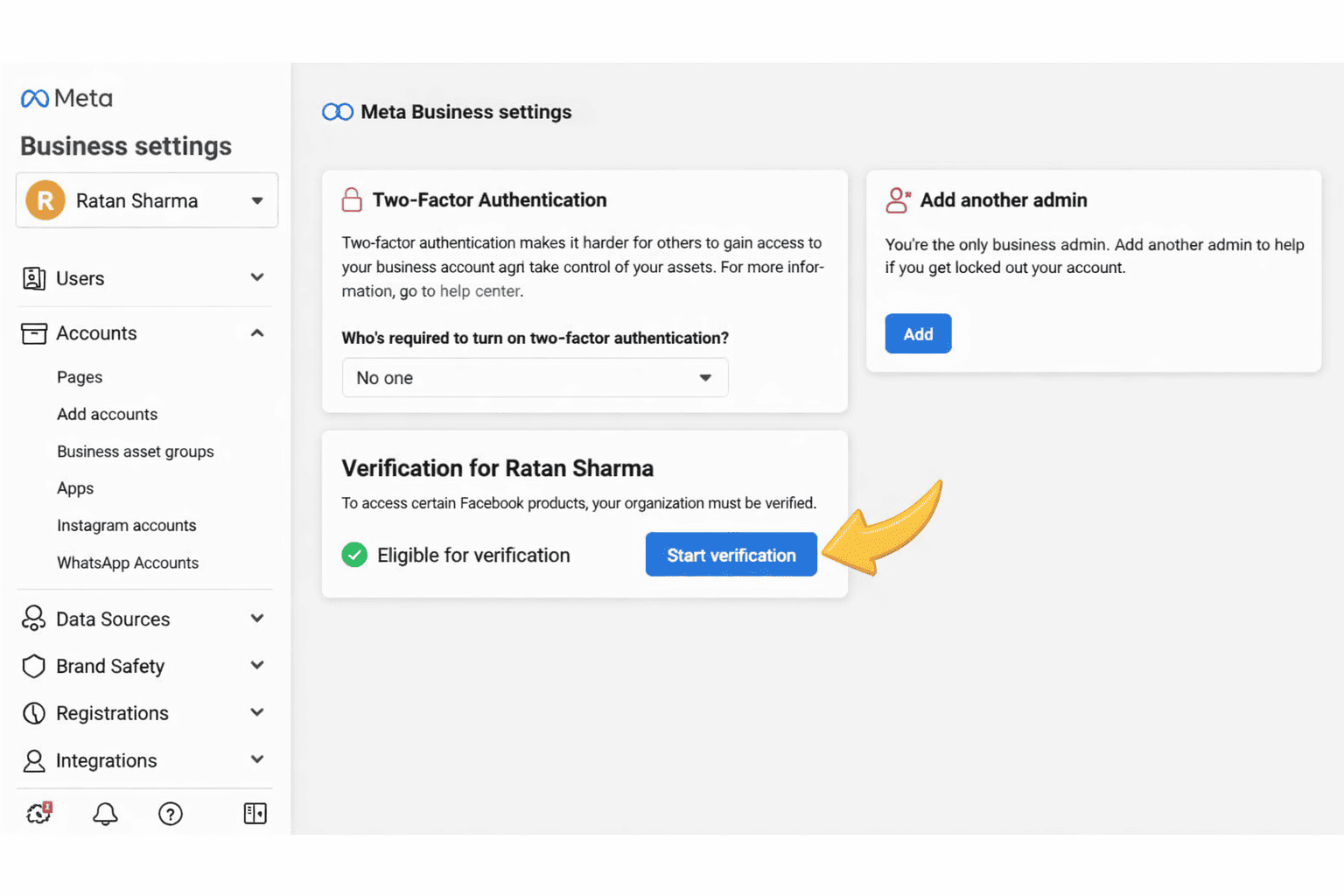Click the Add another admin person icon
This screenshot has height=896, width=1344.
click(898, 200)
